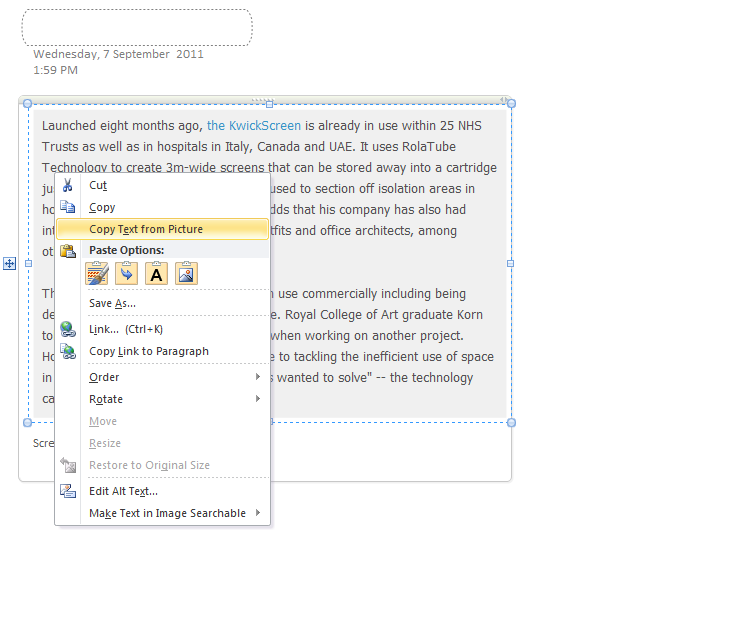752x641 pixels.
Task: Click top-right image resize handle
Action: [x=511, y=104]
